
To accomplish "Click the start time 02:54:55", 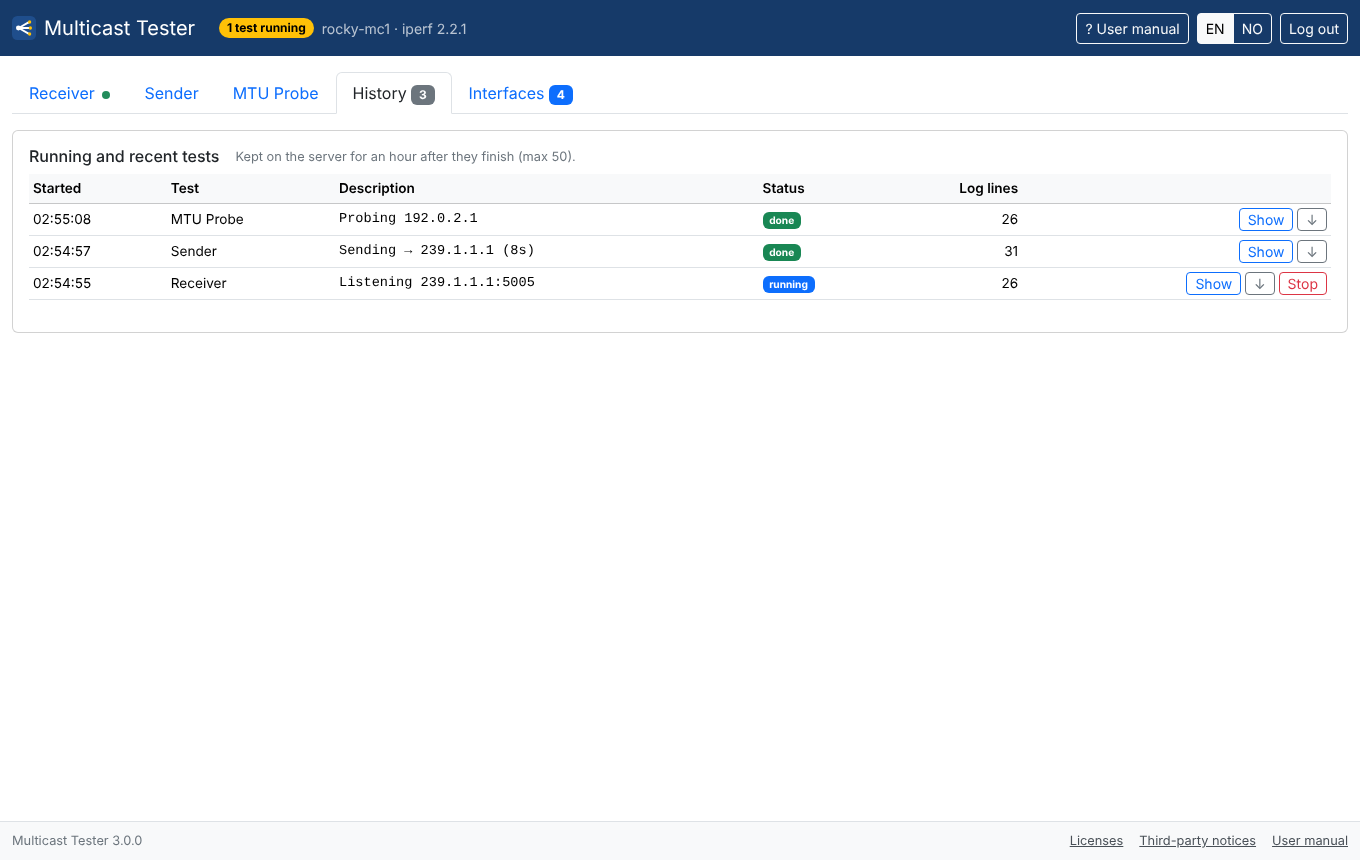I will point(62,283).
